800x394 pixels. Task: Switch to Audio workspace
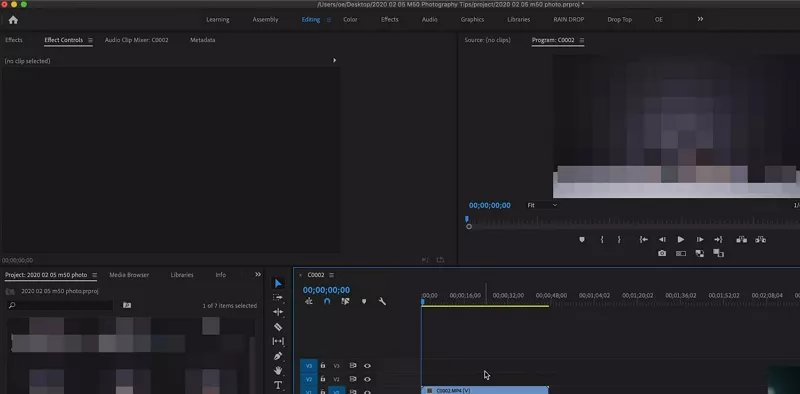pyautogui.click(x=430, y=19)
